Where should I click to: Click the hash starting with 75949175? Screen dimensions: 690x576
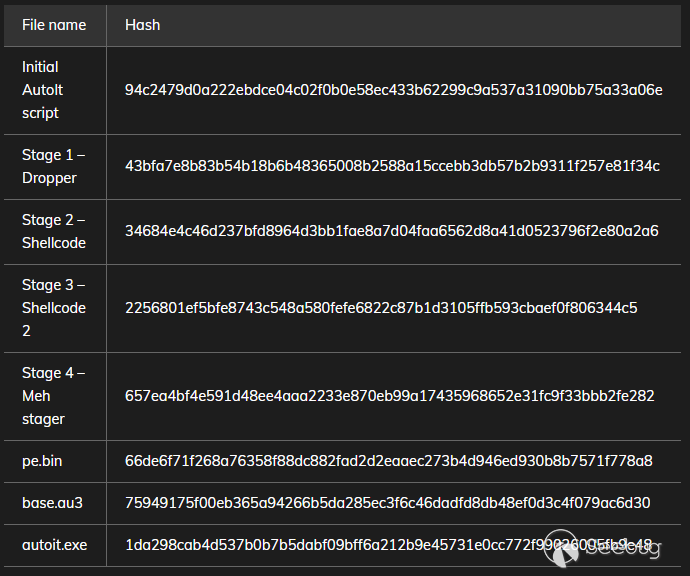tap(387, 503)
